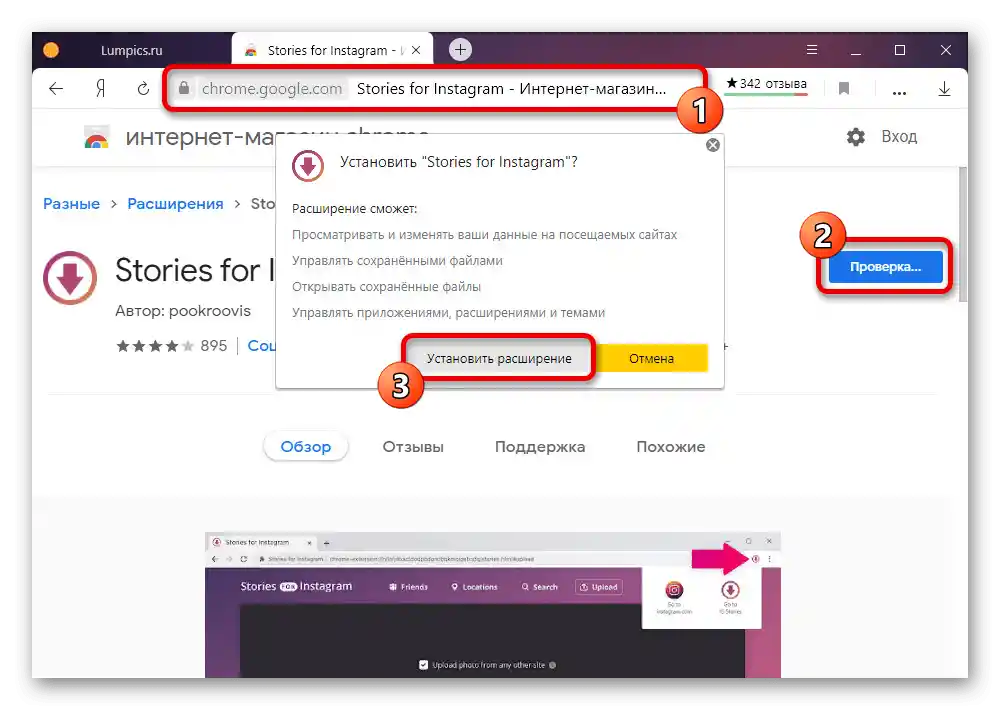Click the orange circle icon in the title bar
The width and height of the screenshot is (1000, 710).
[x=51, y=50]
